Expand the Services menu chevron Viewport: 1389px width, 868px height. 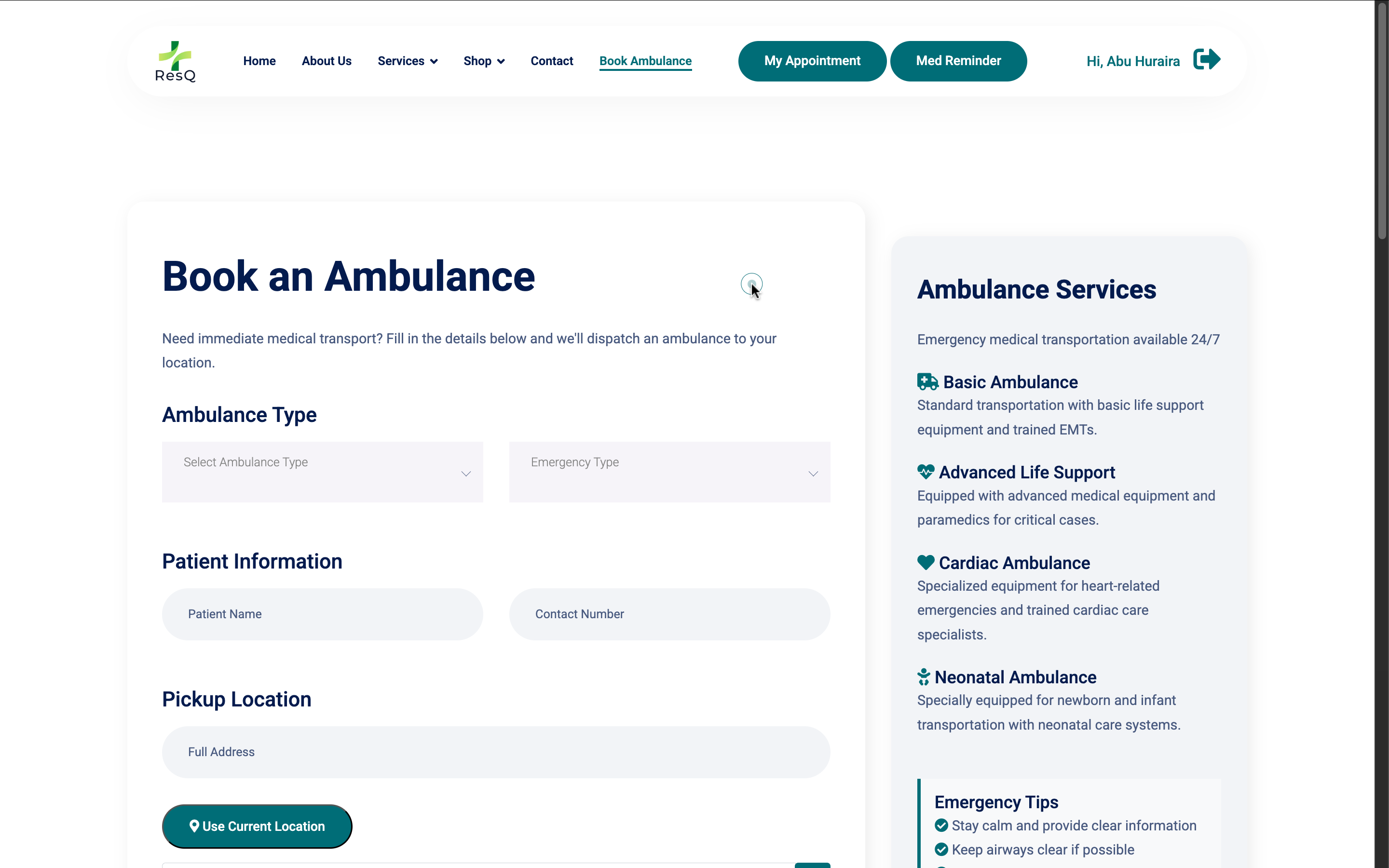[434, 61]
